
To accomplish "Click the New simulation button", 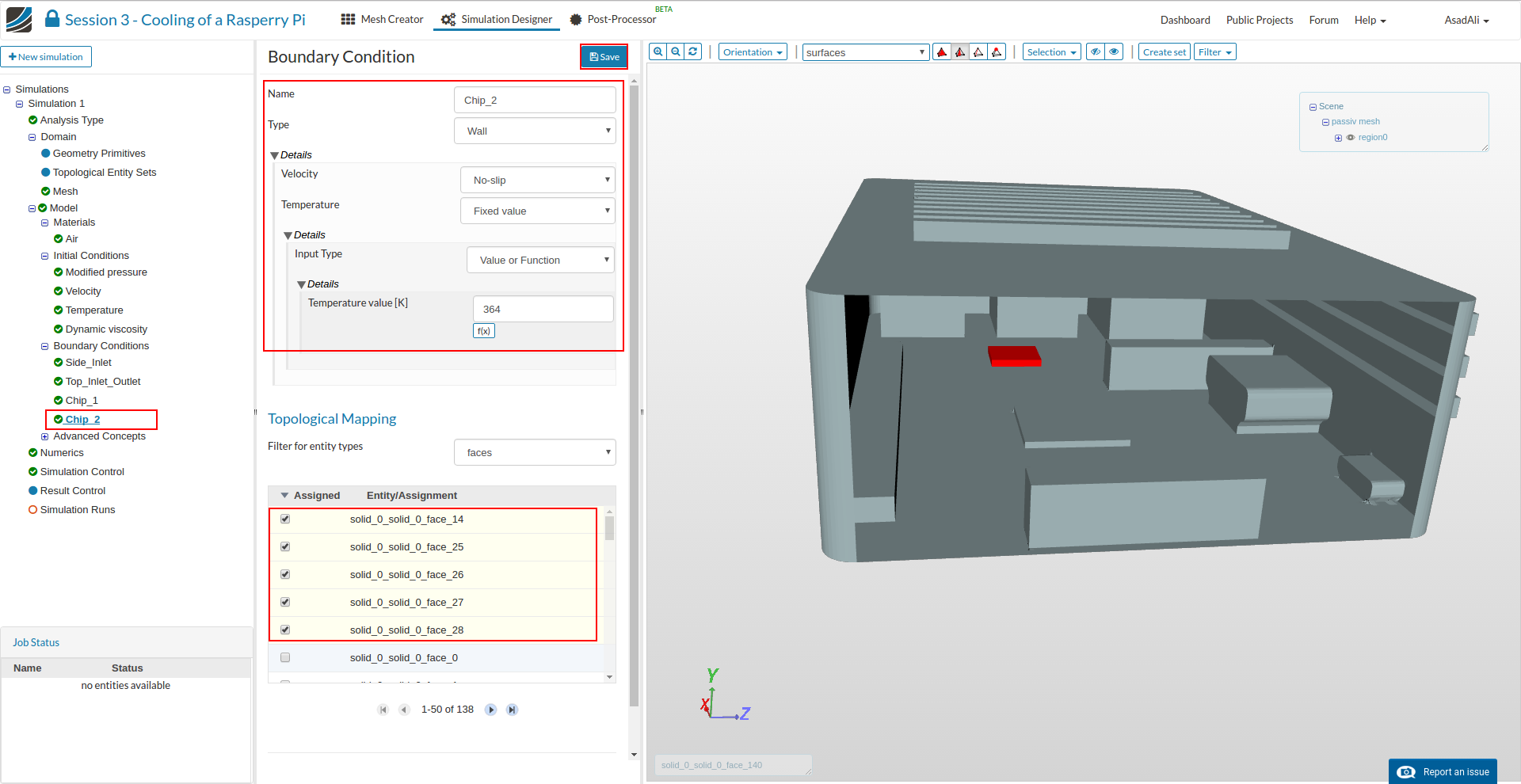I will coord(46,57).
